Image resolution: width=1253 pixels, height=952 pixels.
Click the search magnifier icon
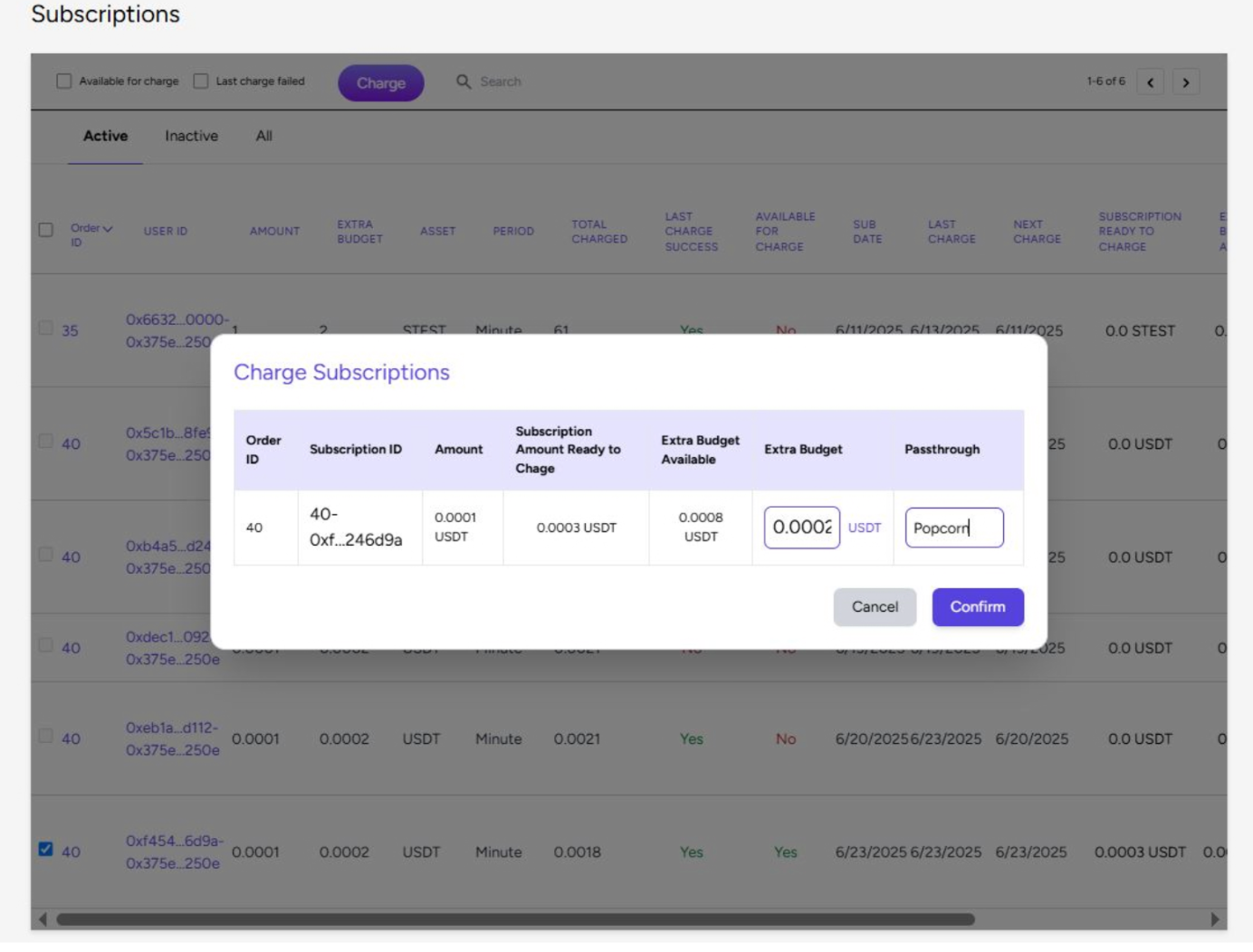[x=464, y=81]
